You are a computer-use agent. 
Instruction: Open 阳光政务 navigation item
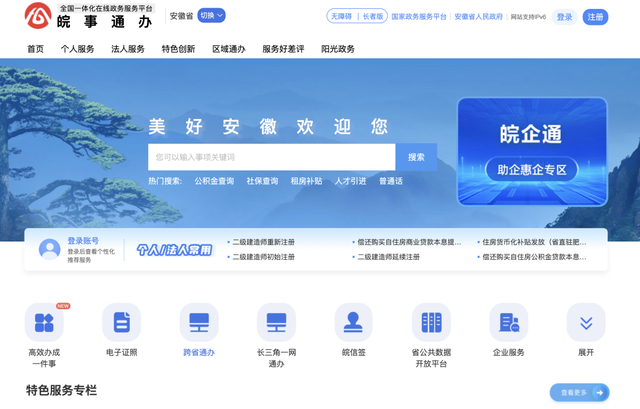[x=338, y=49]
